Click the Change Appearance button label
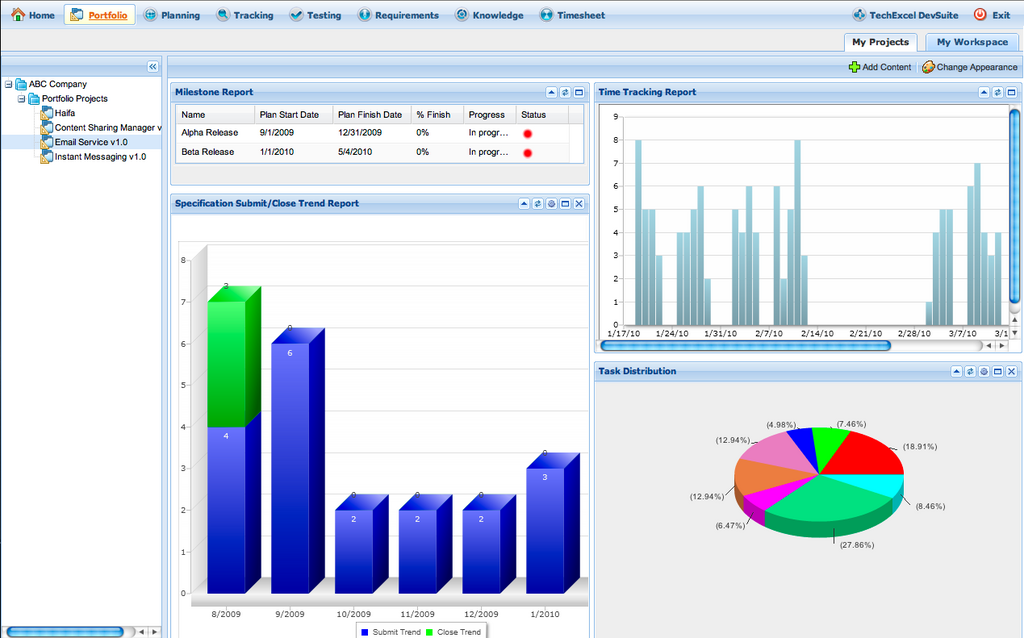1024x638 pixels. [x=977, y=67]
